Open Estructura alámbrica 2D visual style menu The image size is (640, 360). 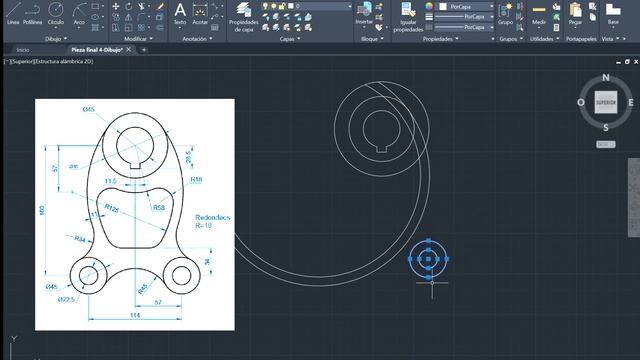[63, 61]
